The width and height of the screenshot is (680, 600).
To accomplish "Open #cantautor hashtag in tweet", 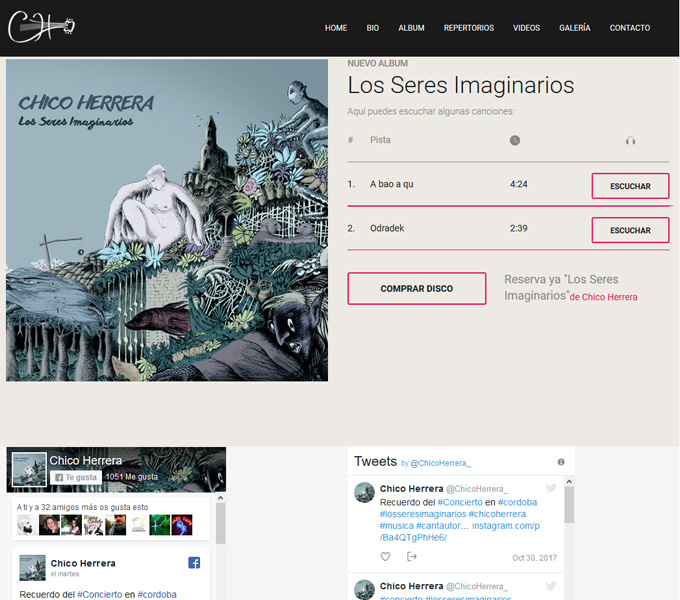I will (x=438, y=525).
